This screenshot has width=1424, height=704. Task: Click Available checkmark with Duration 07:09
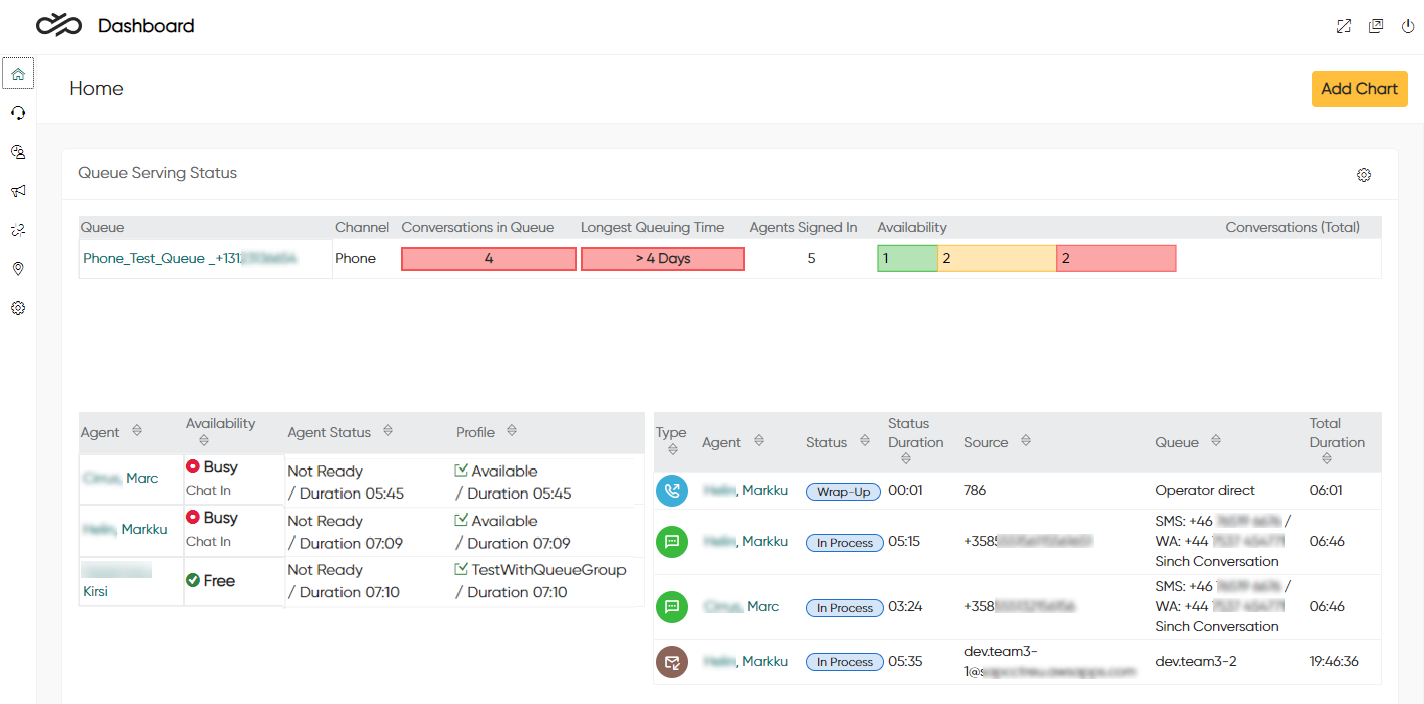(461, 520)
